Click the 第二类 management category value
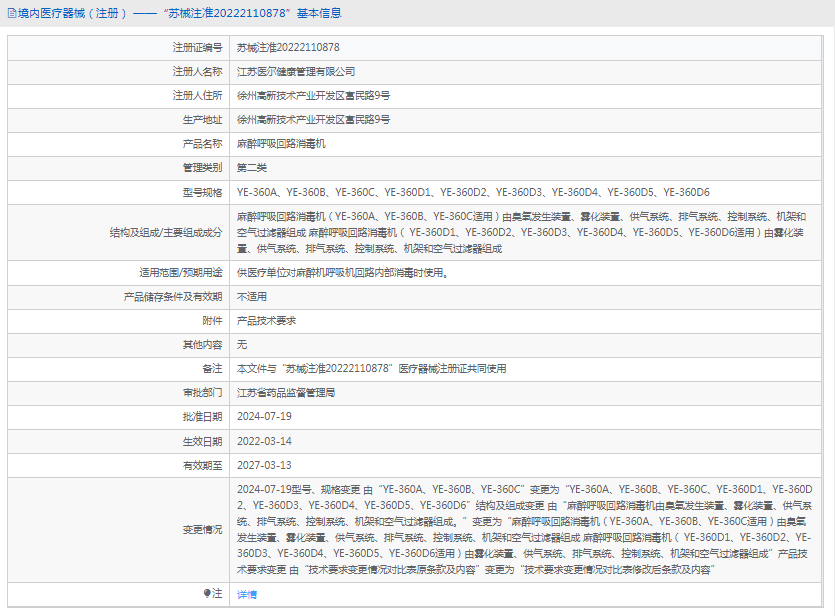This screenshot has width=835, height=616. point(252,168)
